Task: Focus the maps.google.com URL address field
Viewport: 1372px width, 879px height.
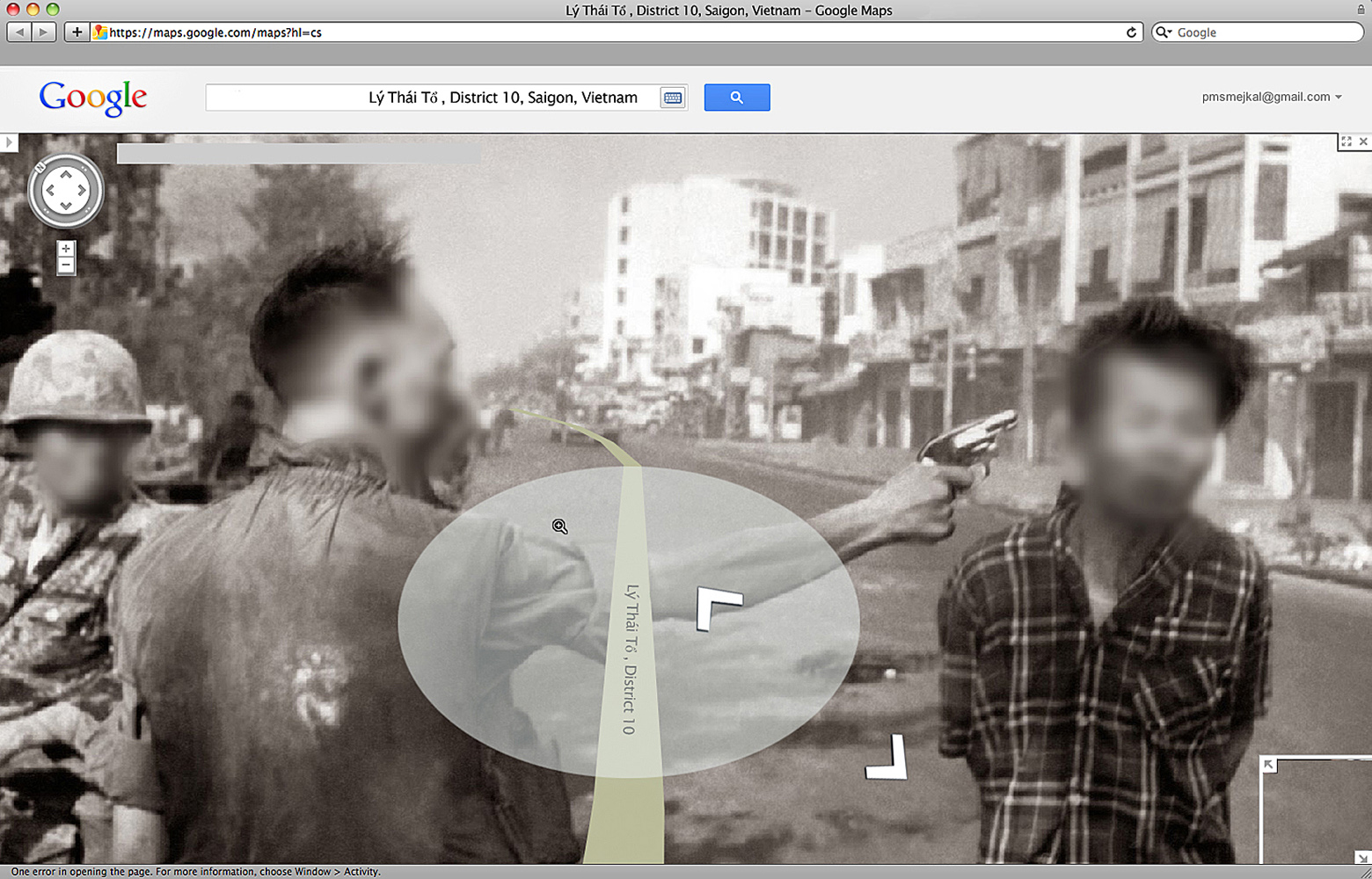Action: (616, 33)
